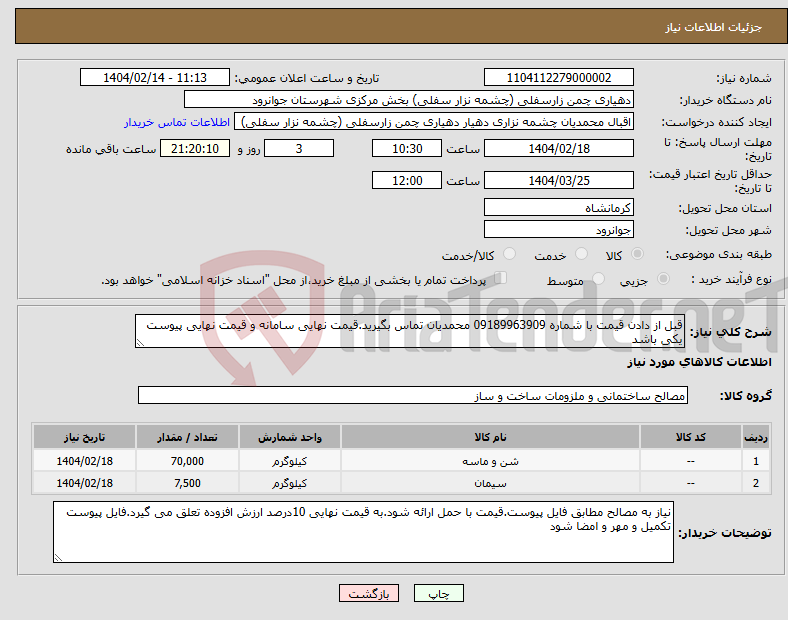Viewport: 788px width, 620px height.
Task: Click the سیمان item name cell
Action: coord(490,483)
